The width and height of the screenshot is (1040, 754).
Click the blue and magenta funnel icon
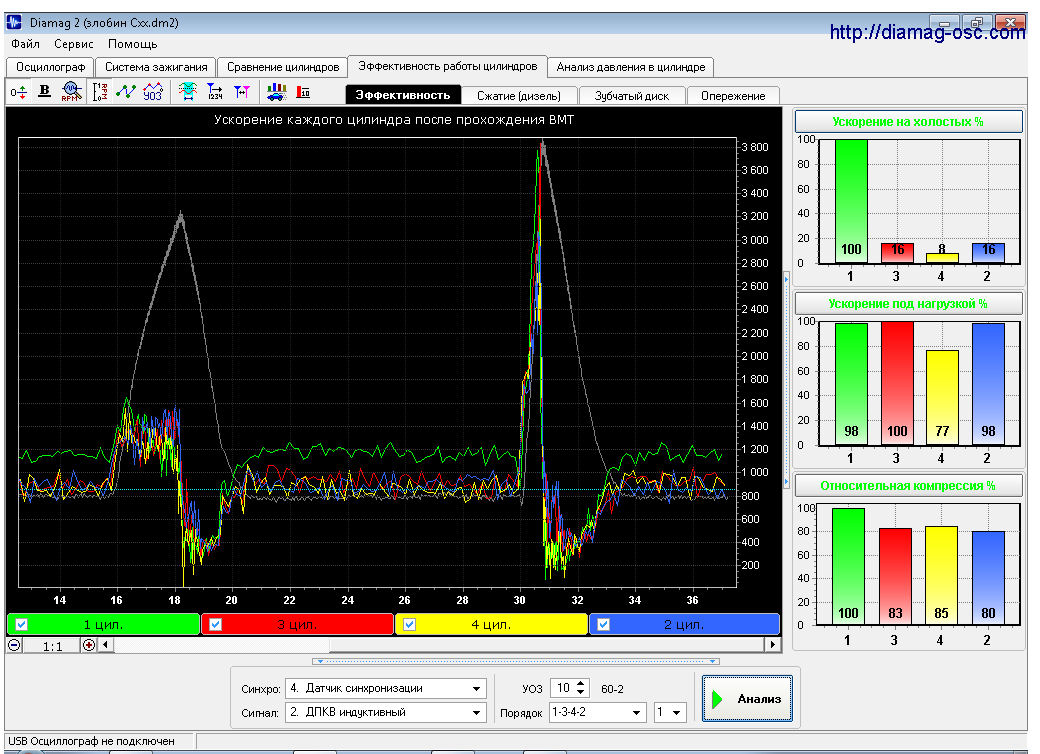click(241, 92)
